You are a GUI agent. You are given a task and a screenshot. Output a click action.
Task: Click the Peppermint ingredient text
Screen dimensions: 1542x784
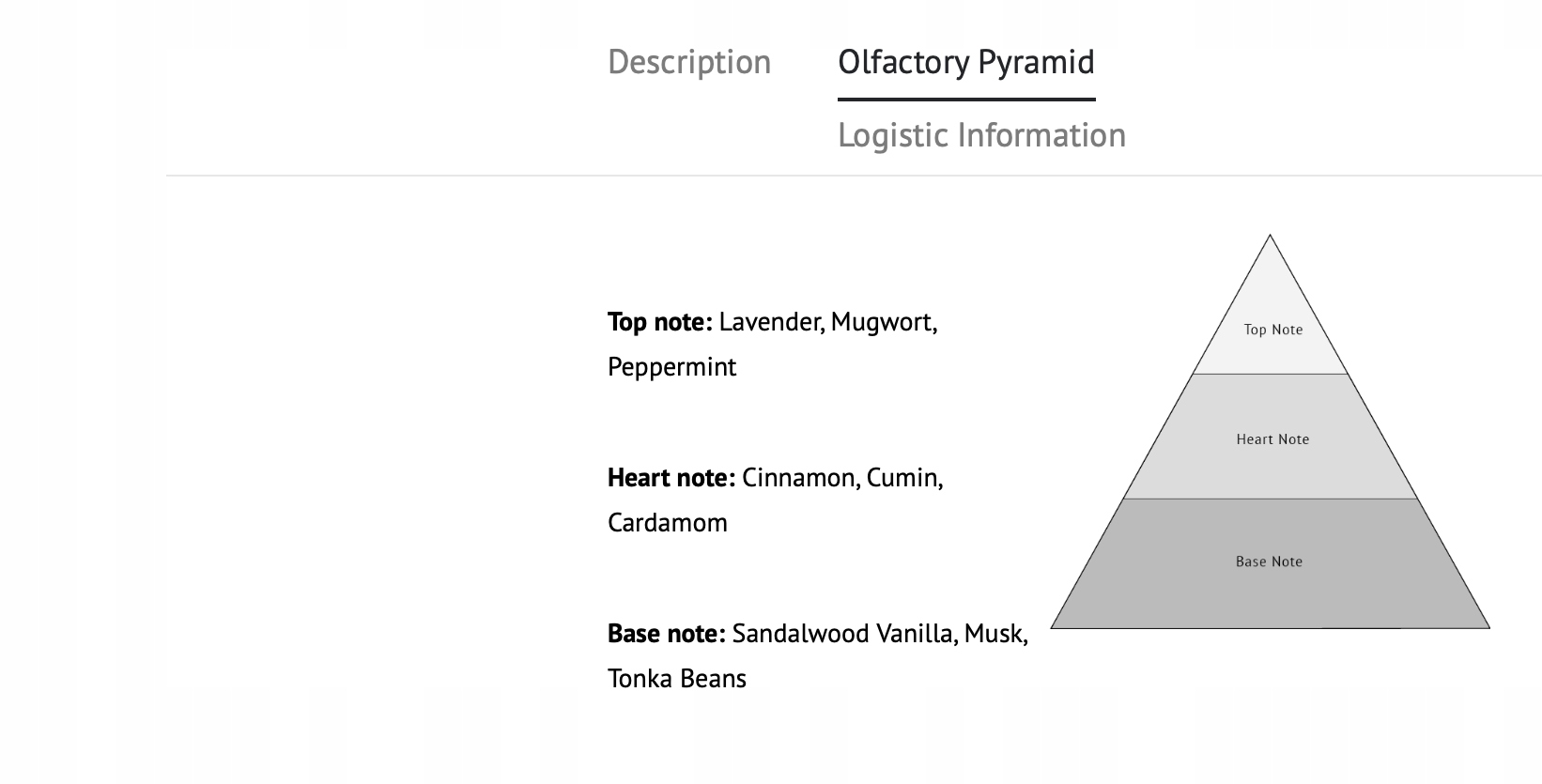671,367
